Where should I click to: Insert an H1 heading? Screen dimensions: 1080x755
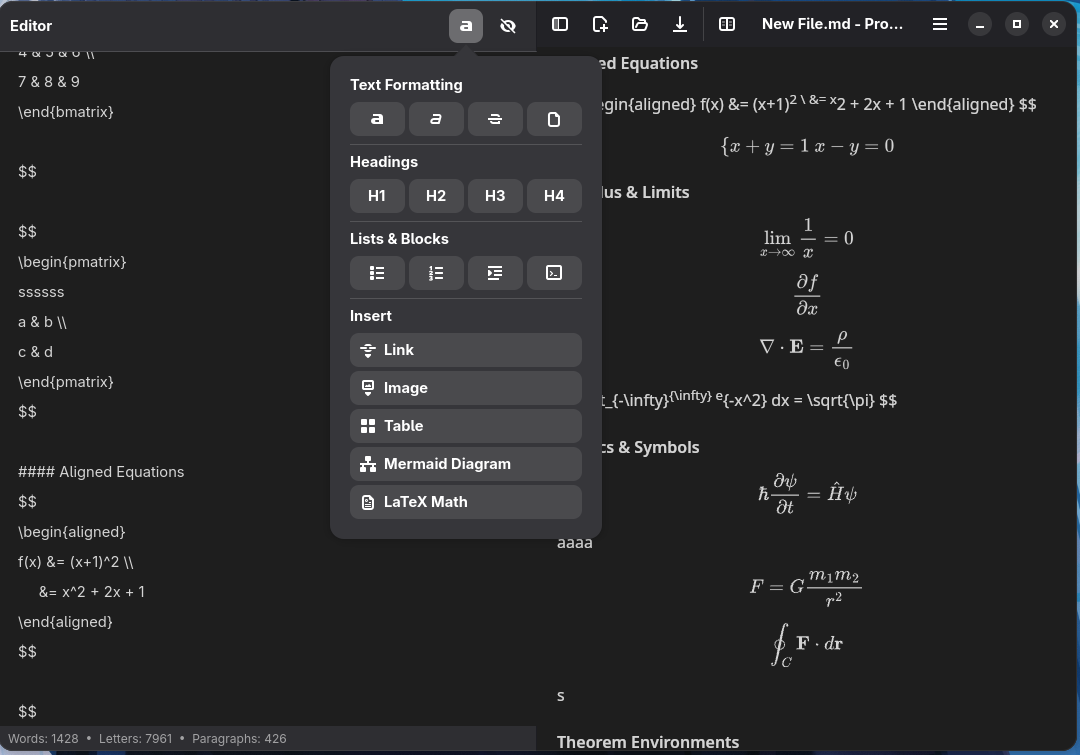[377, 196]
